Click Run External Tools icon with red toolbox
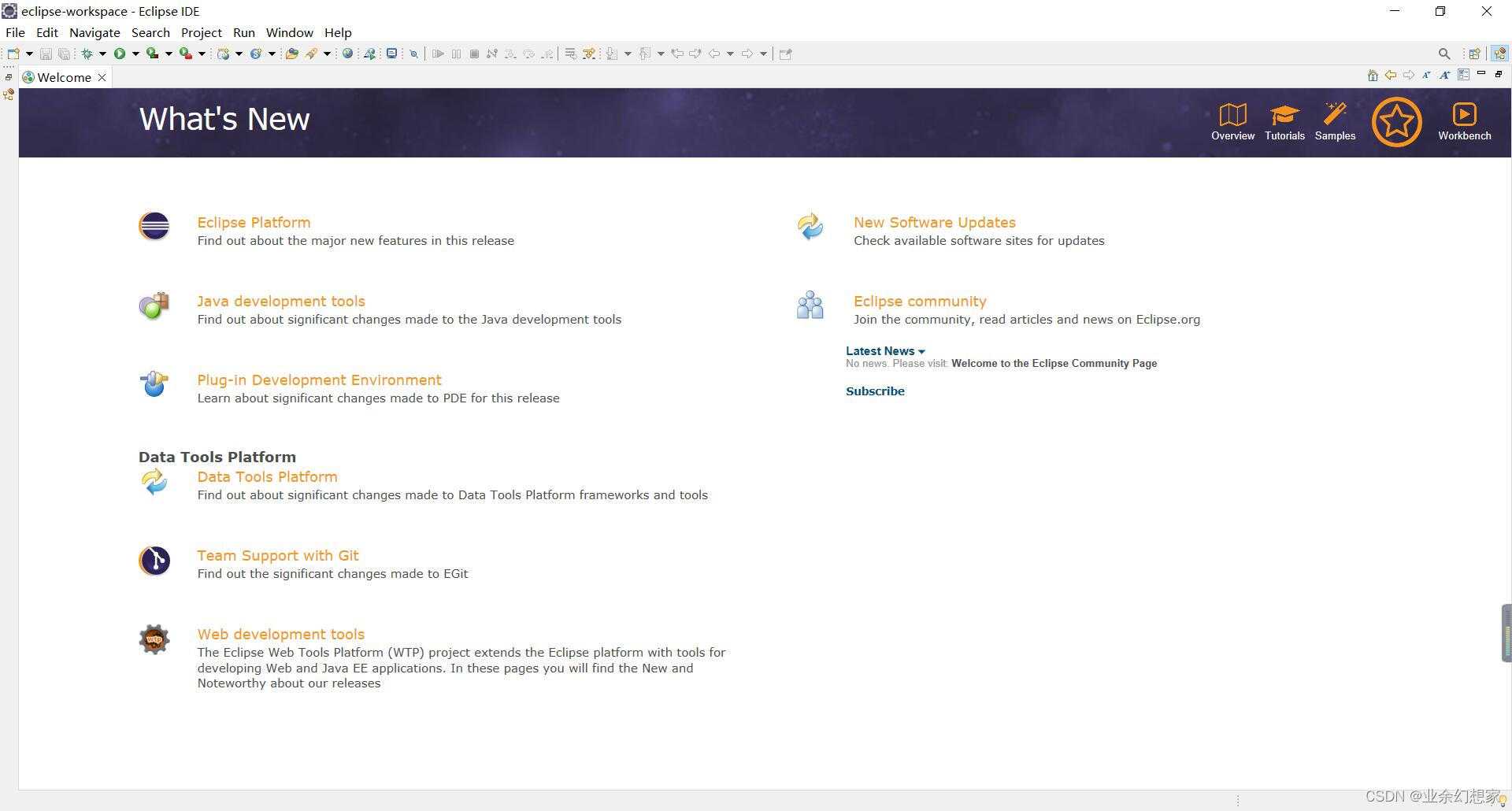The image size is (1512, 811). [186, 54]
